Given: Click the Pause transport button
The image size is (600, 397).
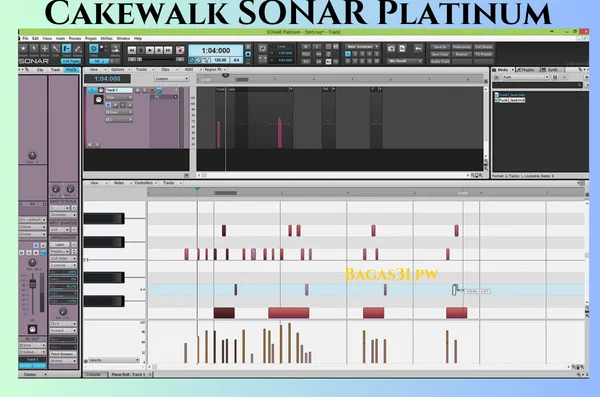Looking at the screenshot, I should click(159, 50).
